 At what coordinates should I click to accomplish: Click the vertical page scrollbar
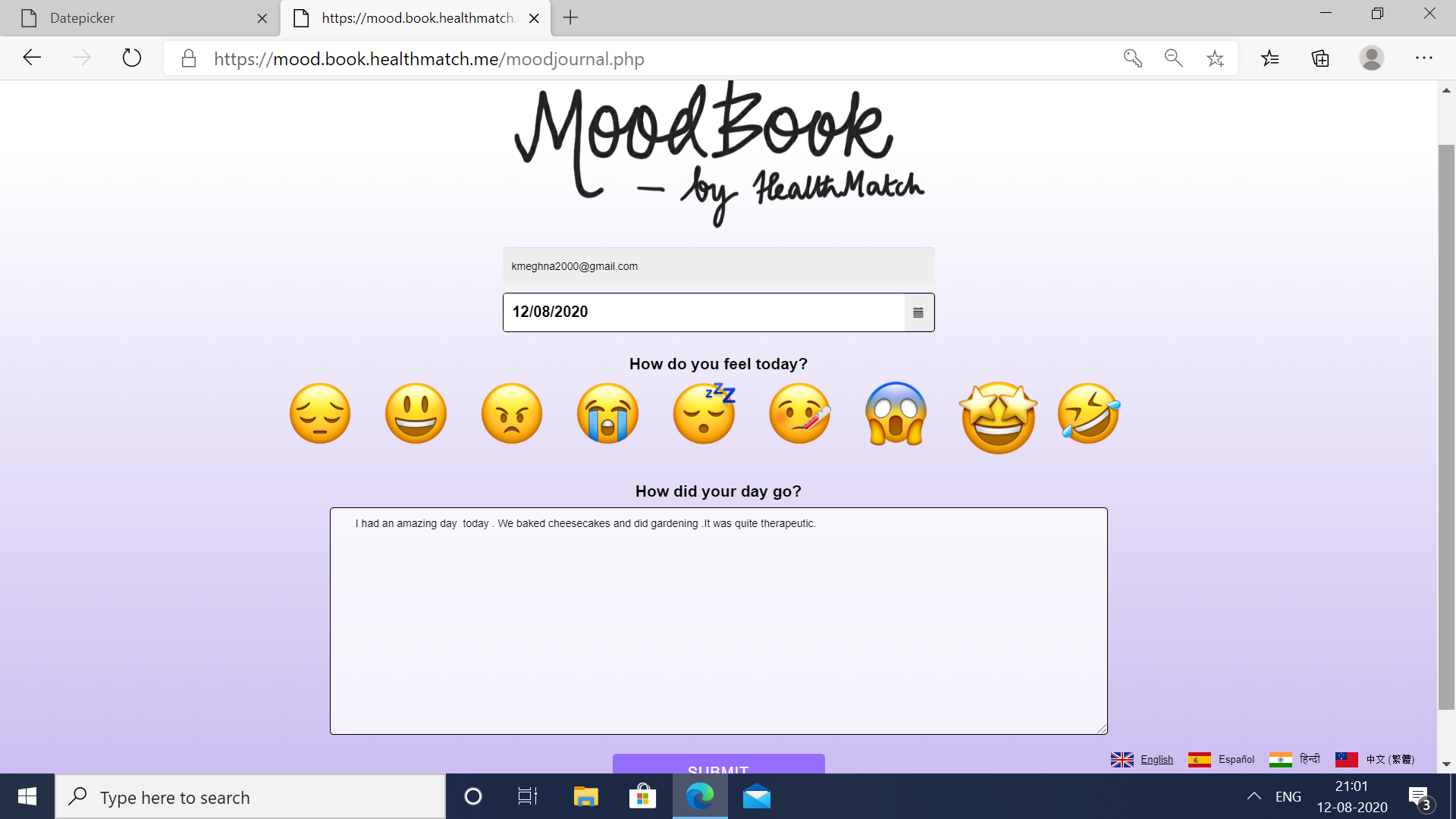click(x=1446, y=425)
